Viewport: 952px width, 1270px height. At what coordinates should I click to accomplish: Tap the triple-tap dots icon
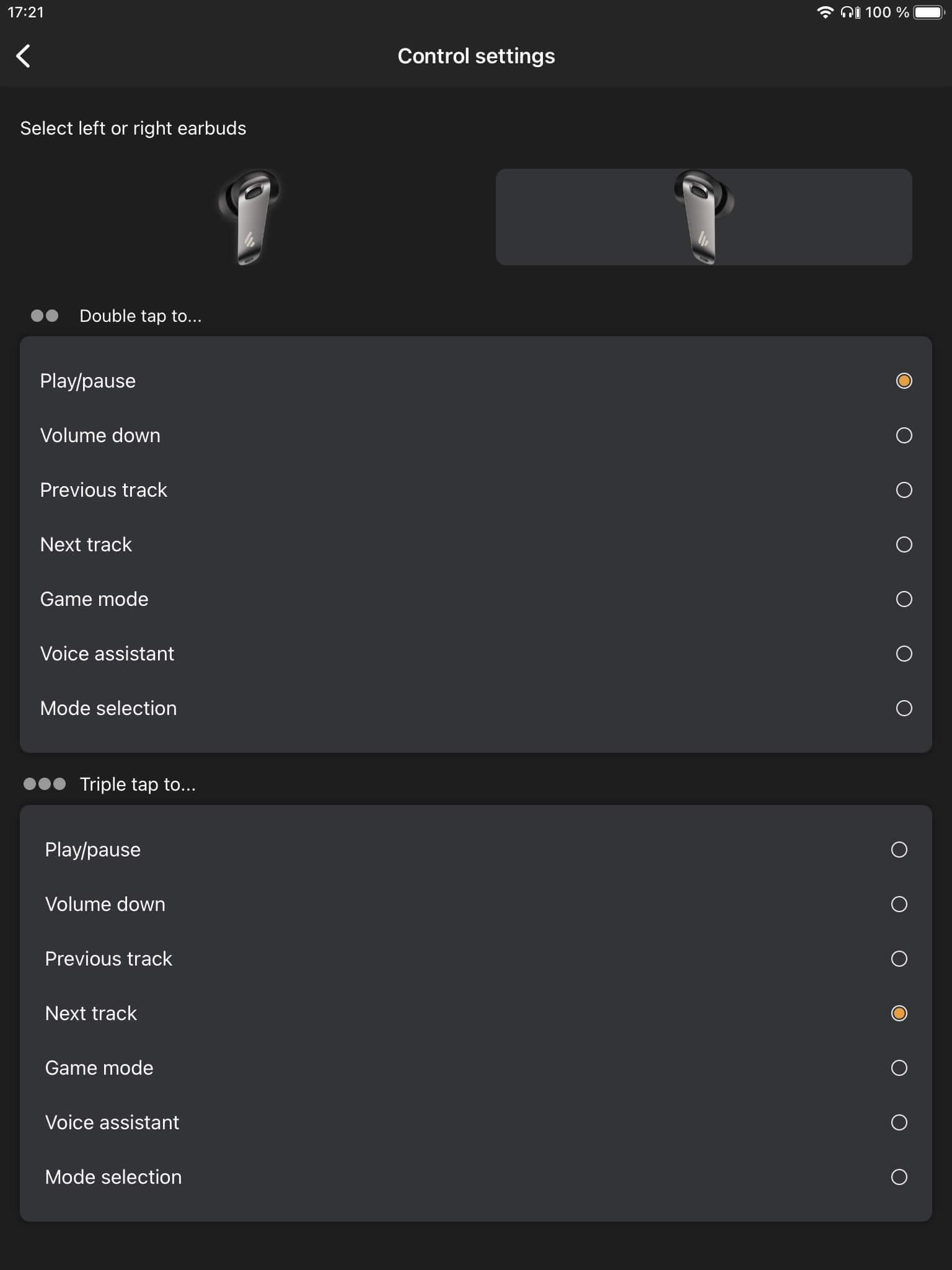coord(45,784)
